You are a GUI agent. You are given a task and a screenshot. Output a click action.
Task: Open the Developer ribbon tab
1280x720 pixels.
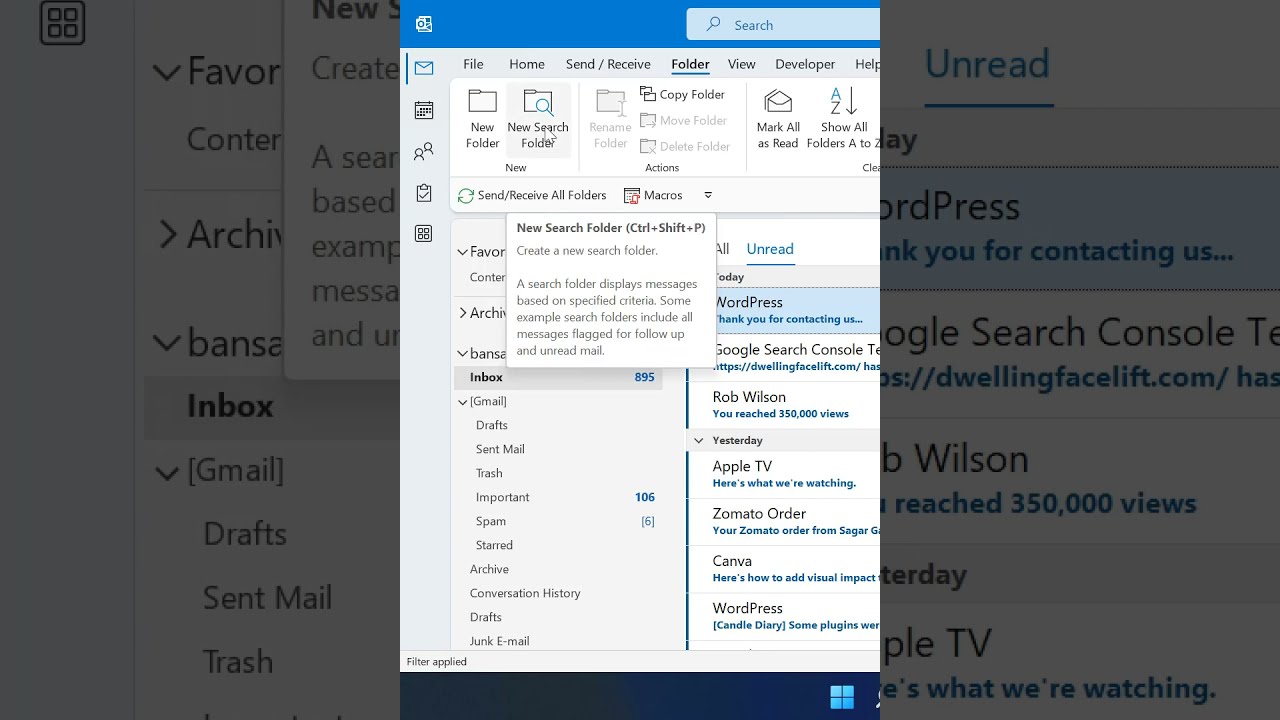coord(805,64)
